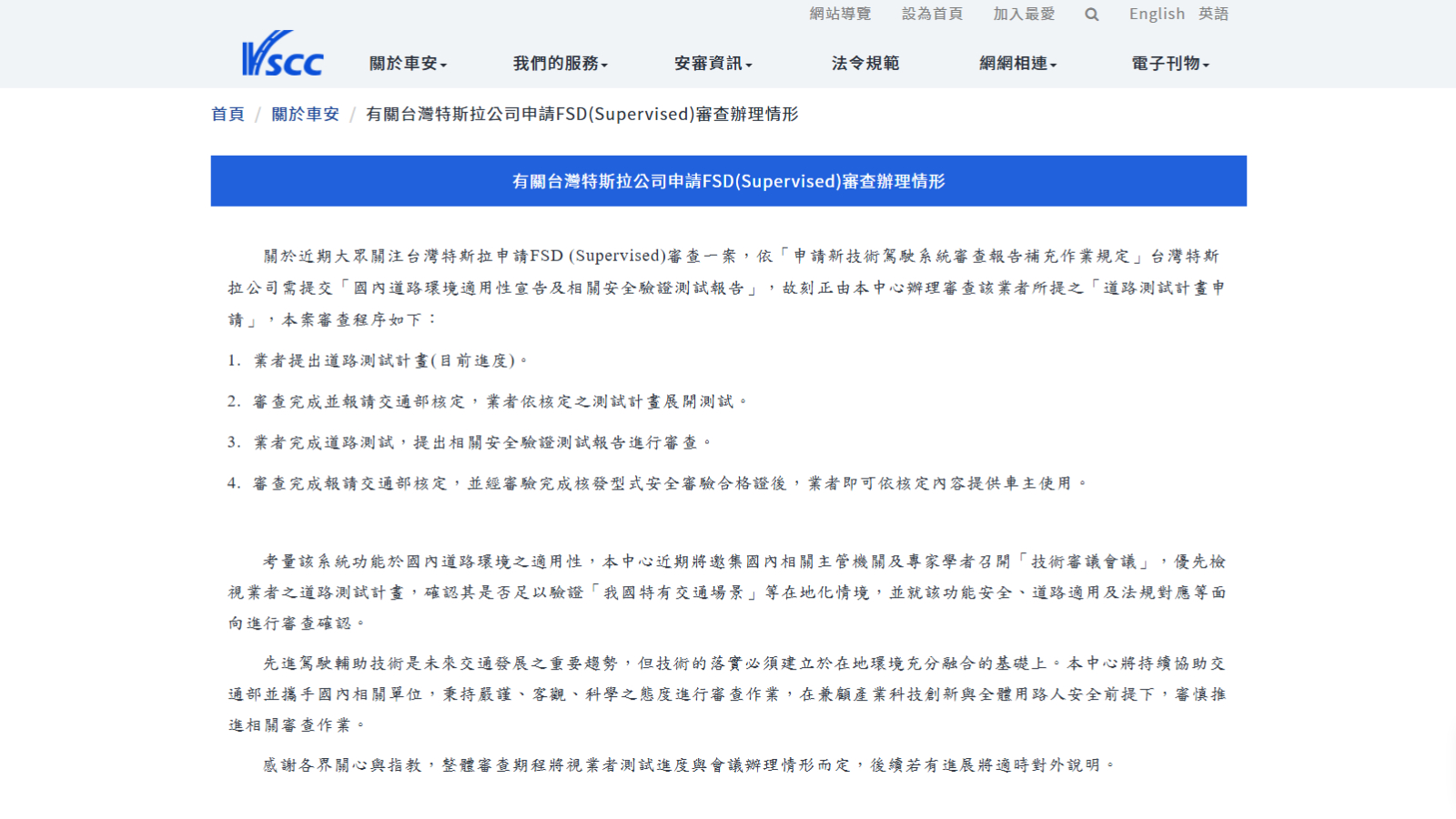Open the 網站導覽 link

tap(840, 14)
